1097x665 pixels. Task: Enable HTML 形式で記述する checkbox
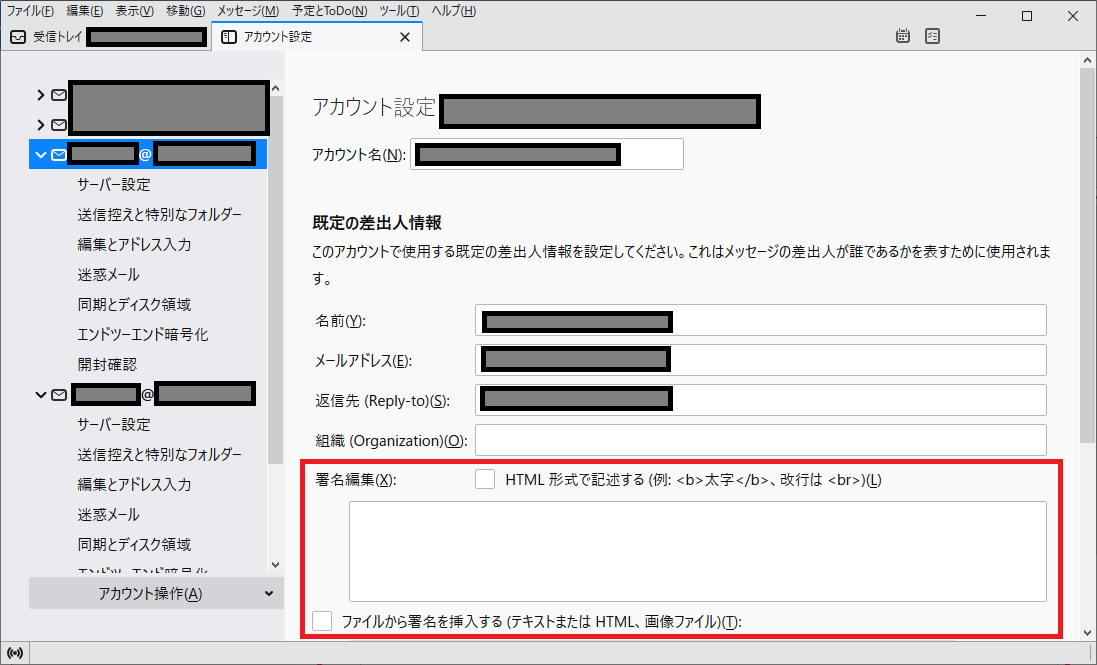pyautogui.click(x=485, y=479)
